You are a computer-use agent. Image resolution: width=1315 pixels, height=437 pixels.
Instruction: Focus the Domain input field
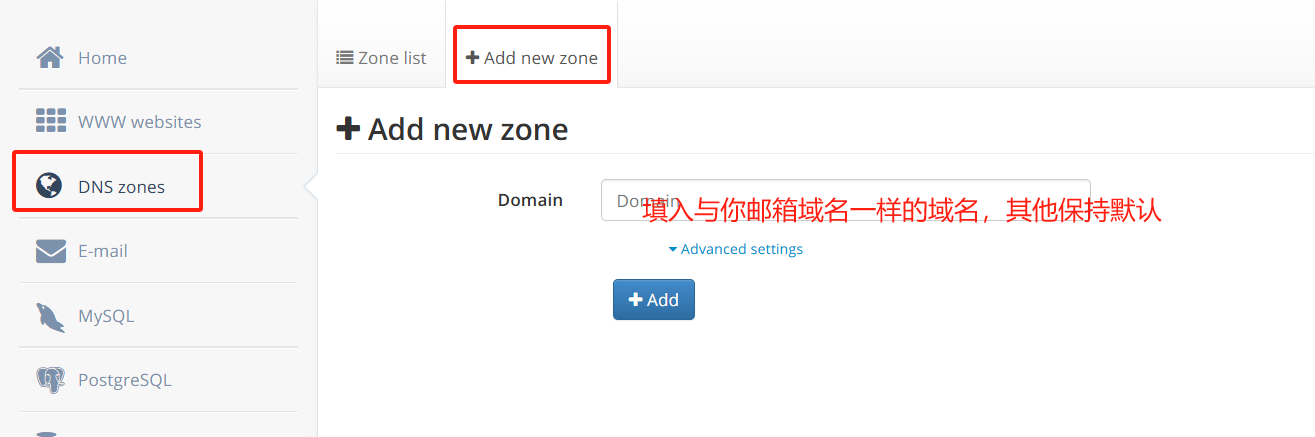pos(845,200)
